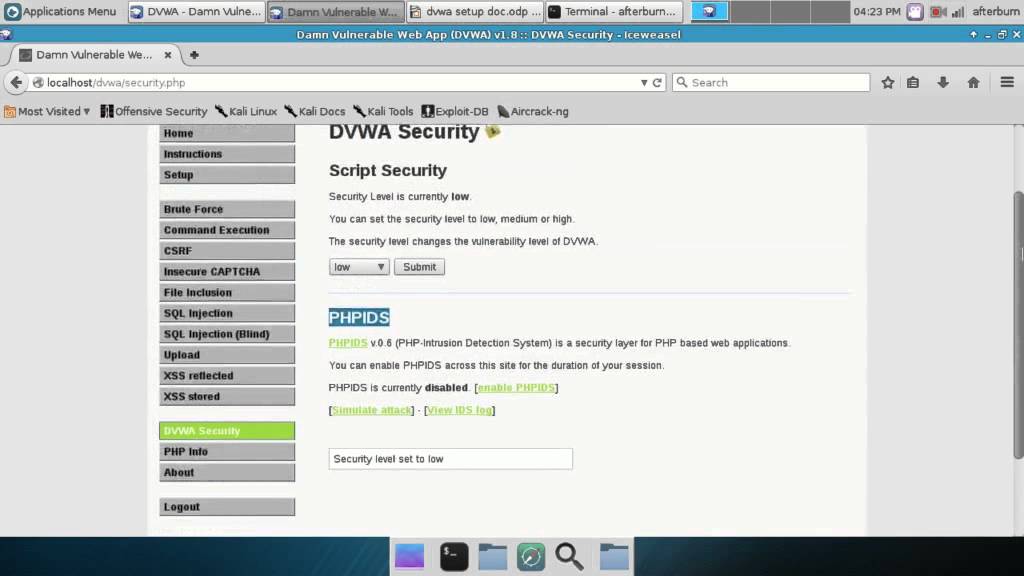Bookmark this page with the star icon
This screenshot has width=1024, height=576.
(x=888, y=82)
